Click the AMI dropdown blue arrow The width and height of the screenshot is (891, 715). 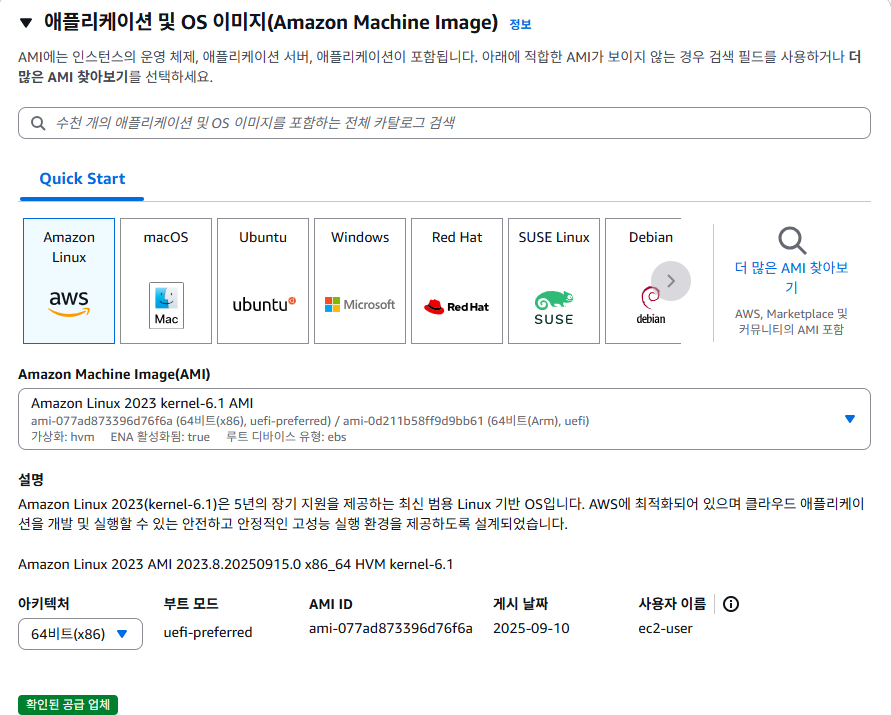(x=850, y=419)
